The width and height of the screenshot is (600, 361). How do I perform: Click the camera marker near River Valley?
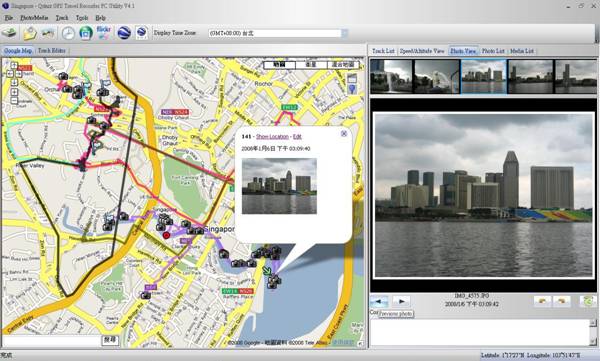coord(82,165)
